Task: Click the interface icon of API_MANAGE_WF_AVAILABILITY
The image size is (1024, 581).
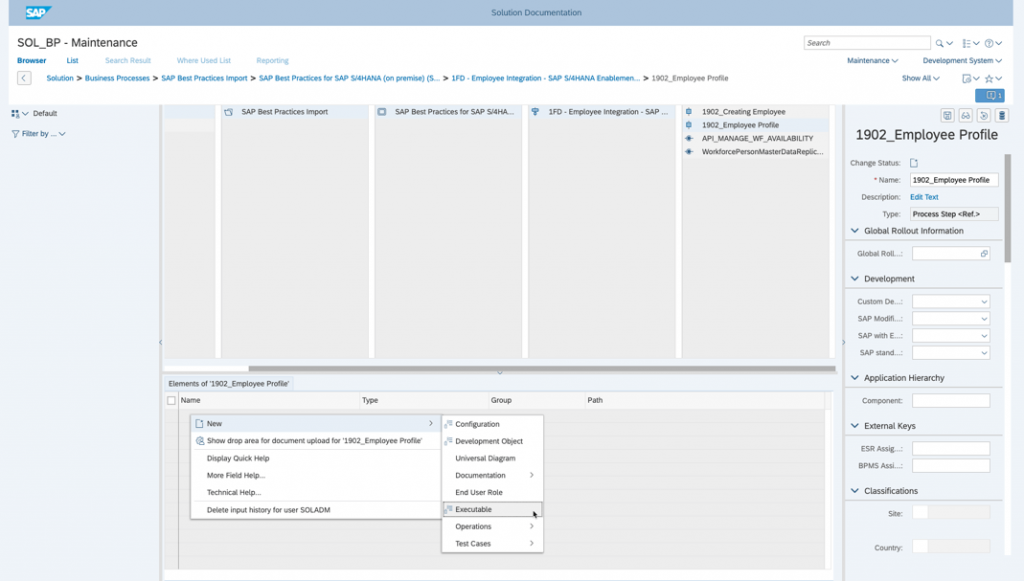Action: coord(689,138)
